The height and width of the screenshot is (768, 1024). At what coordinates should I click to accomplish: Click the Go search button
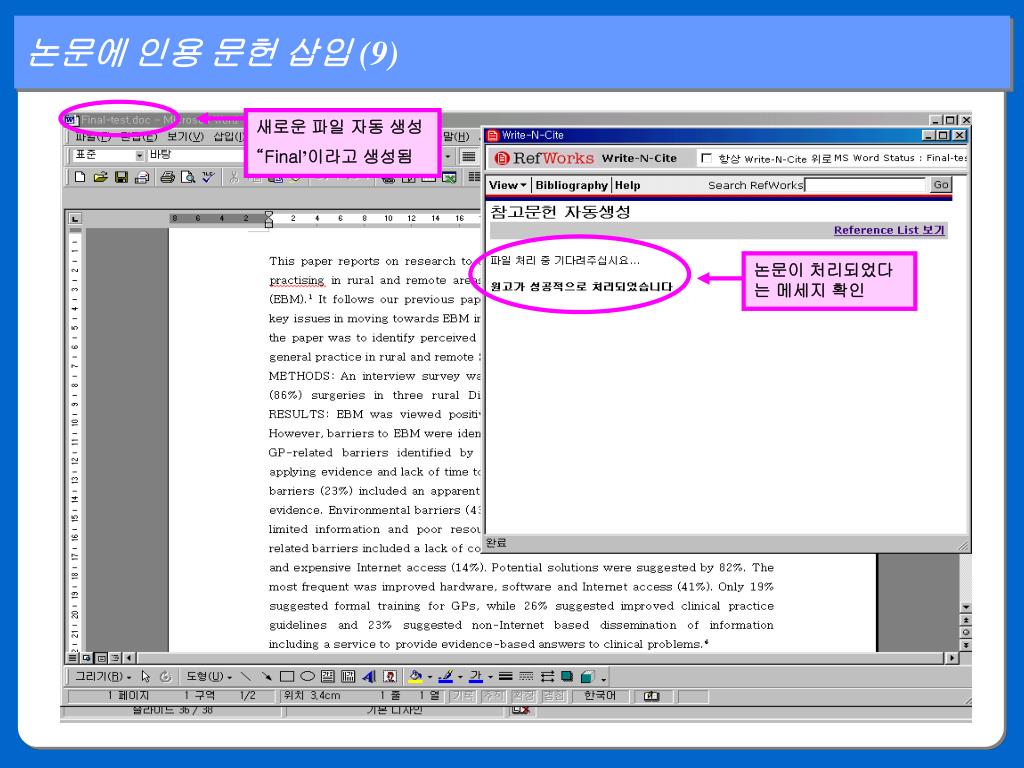pyautogui.click(x=940, y=185)
